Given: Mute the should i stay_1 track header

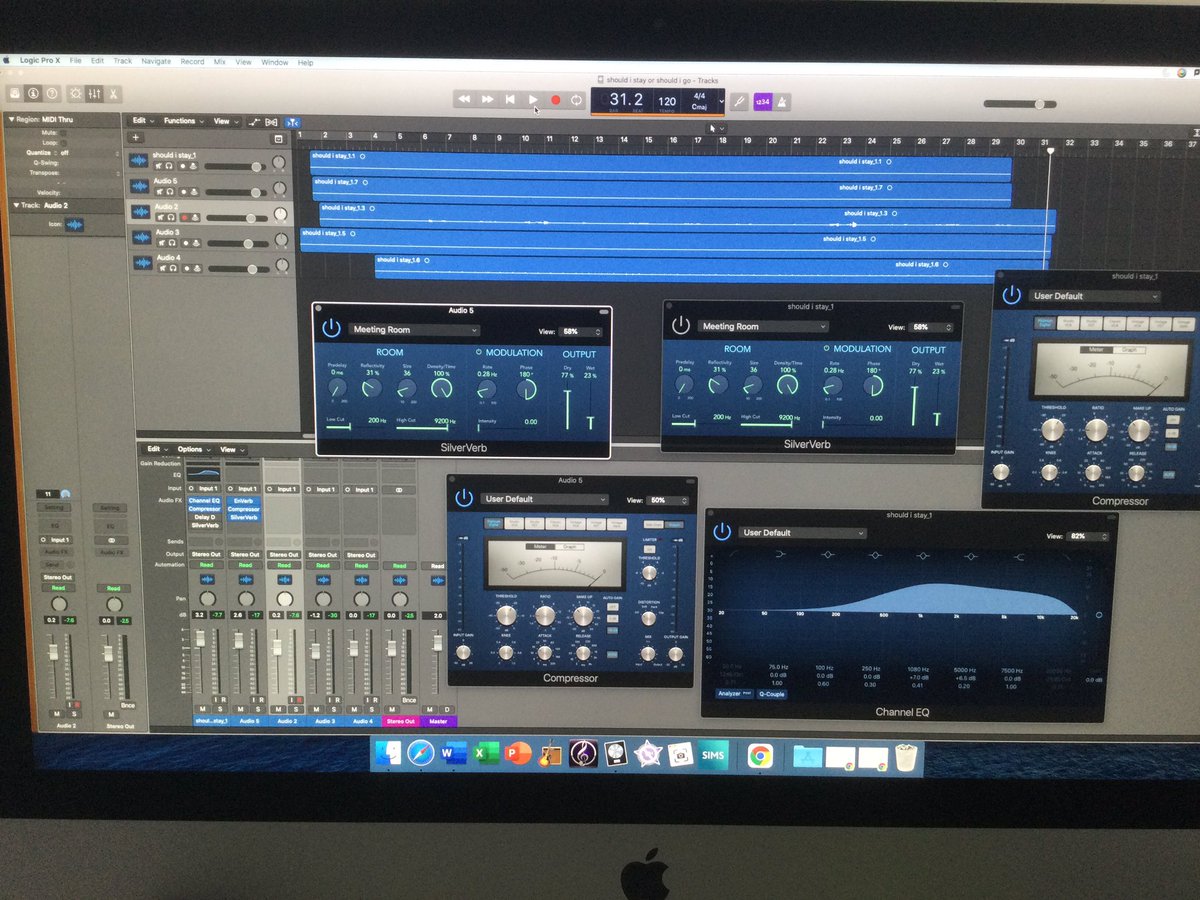Looking at the screenshot, I should 159,166.
